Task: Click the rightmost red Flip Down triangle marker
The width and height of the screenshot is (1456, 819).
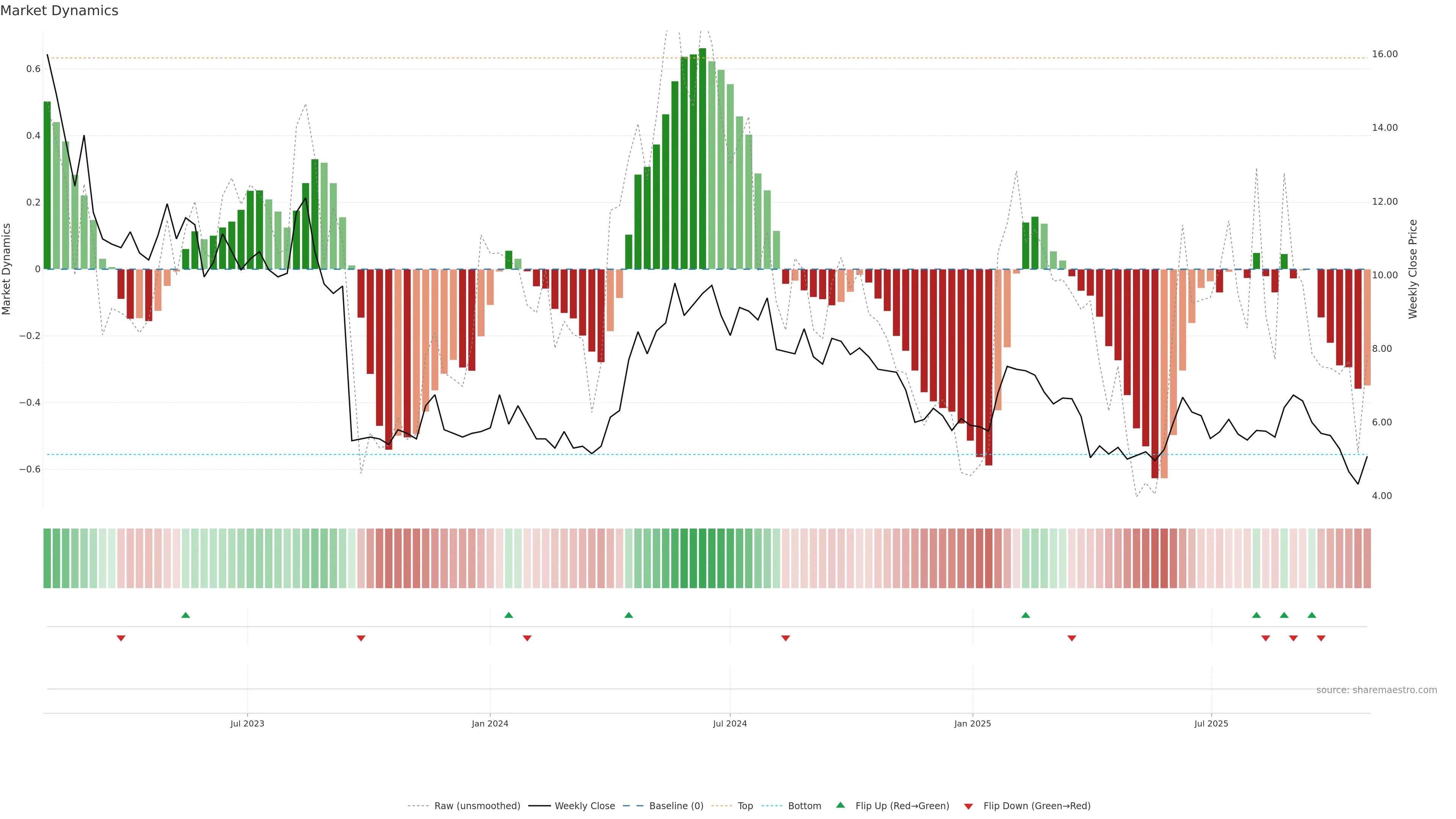Action: tap(1321, 638)
